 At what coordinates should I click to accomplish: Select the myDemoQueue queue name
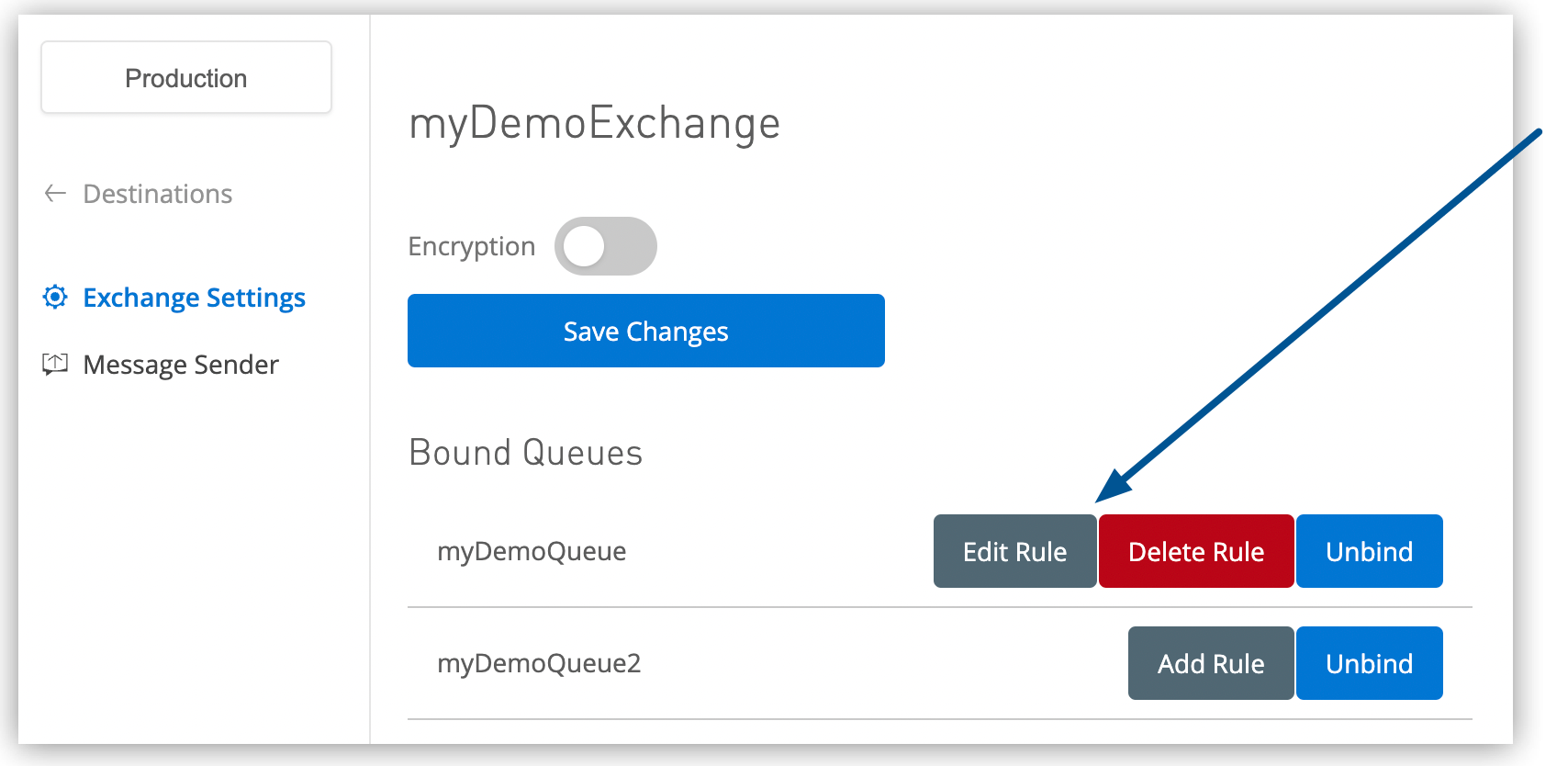[532, 551]
